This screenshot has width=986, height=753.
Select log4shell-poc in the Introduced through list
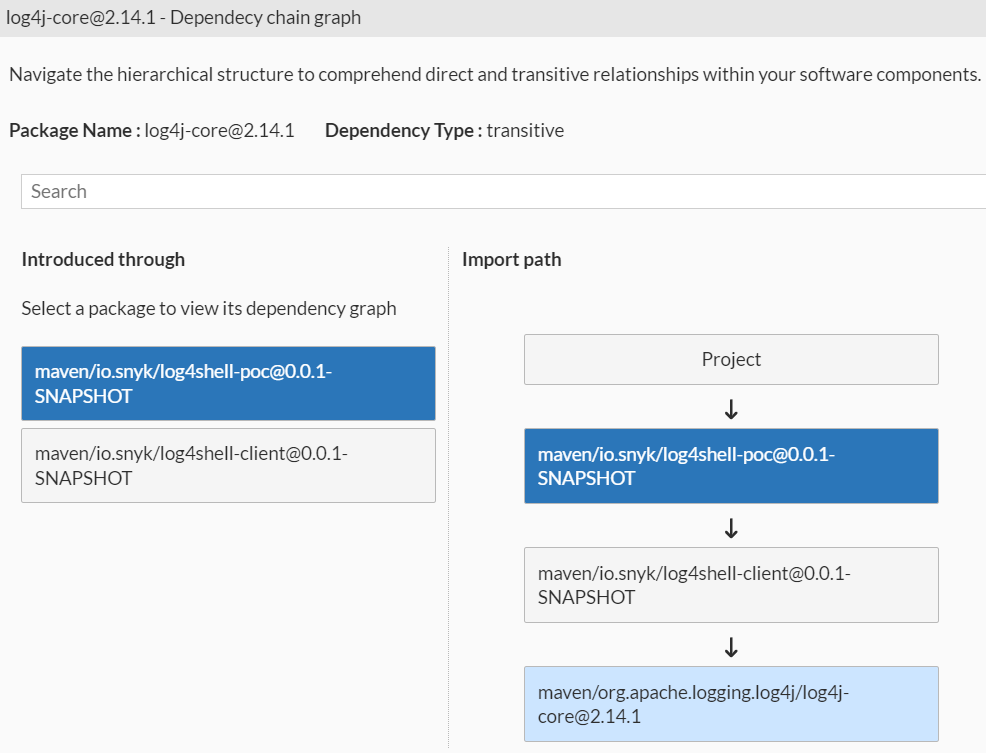(228, 383)
